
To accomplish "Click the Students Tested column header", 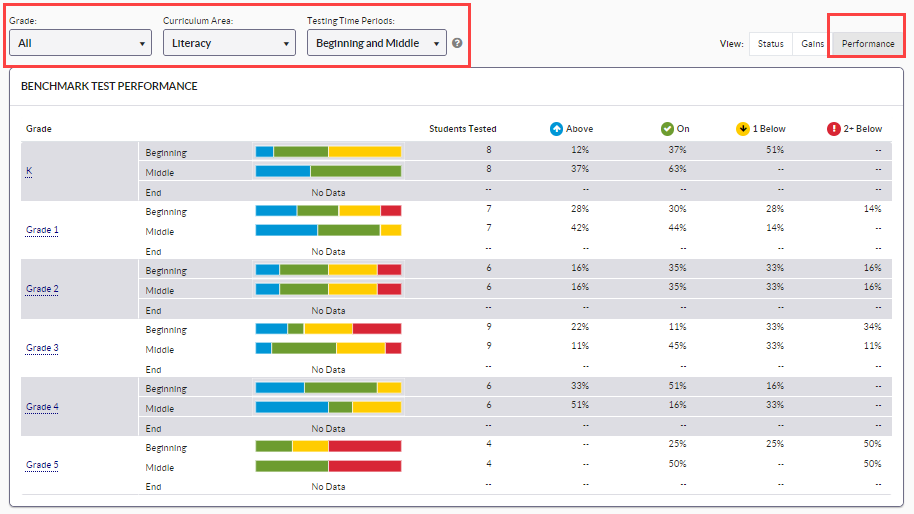I will [462, 129].
